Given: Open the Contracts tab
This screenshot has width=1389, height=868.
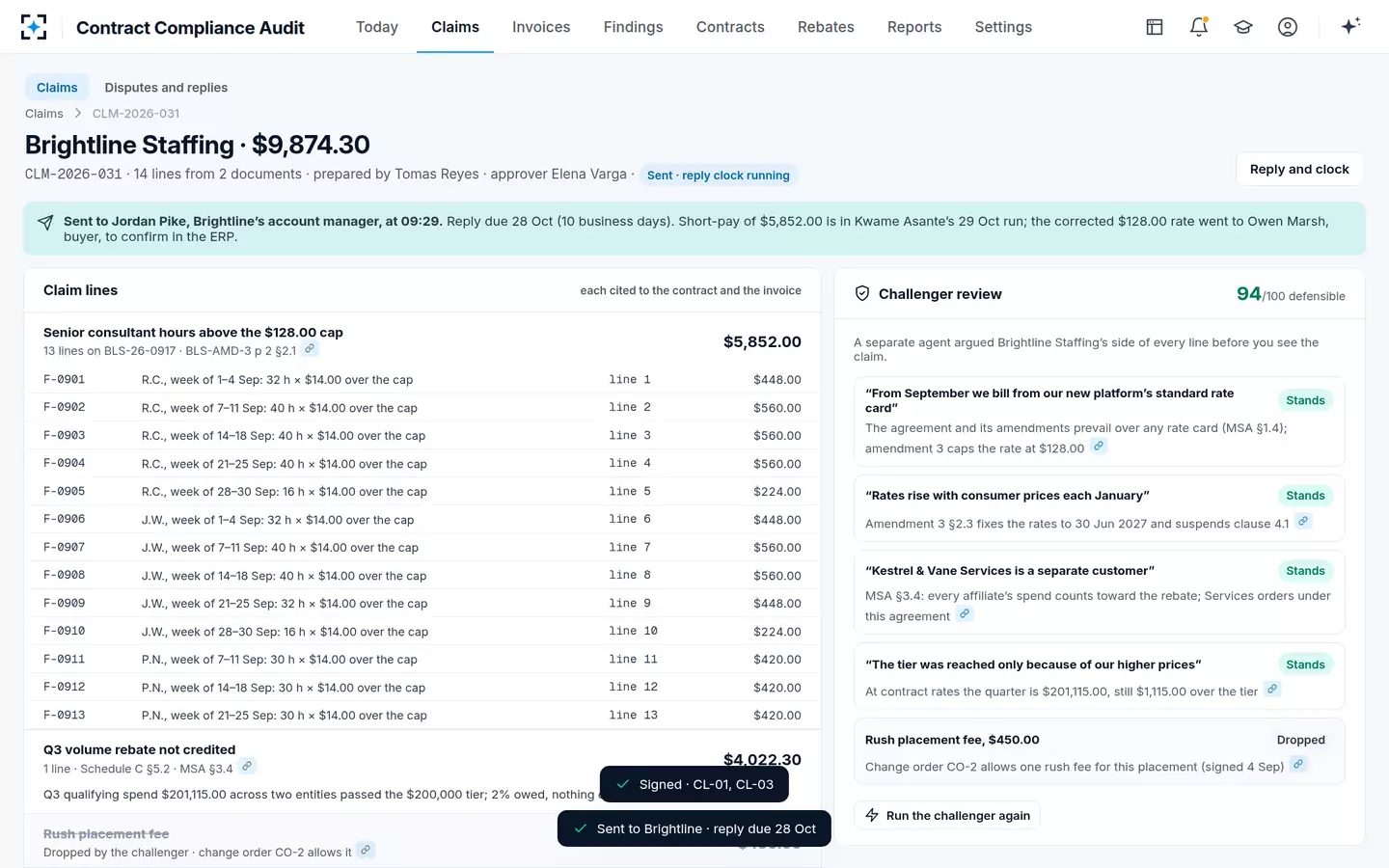Looking at the screenshot, I should [x=730, y=27].
